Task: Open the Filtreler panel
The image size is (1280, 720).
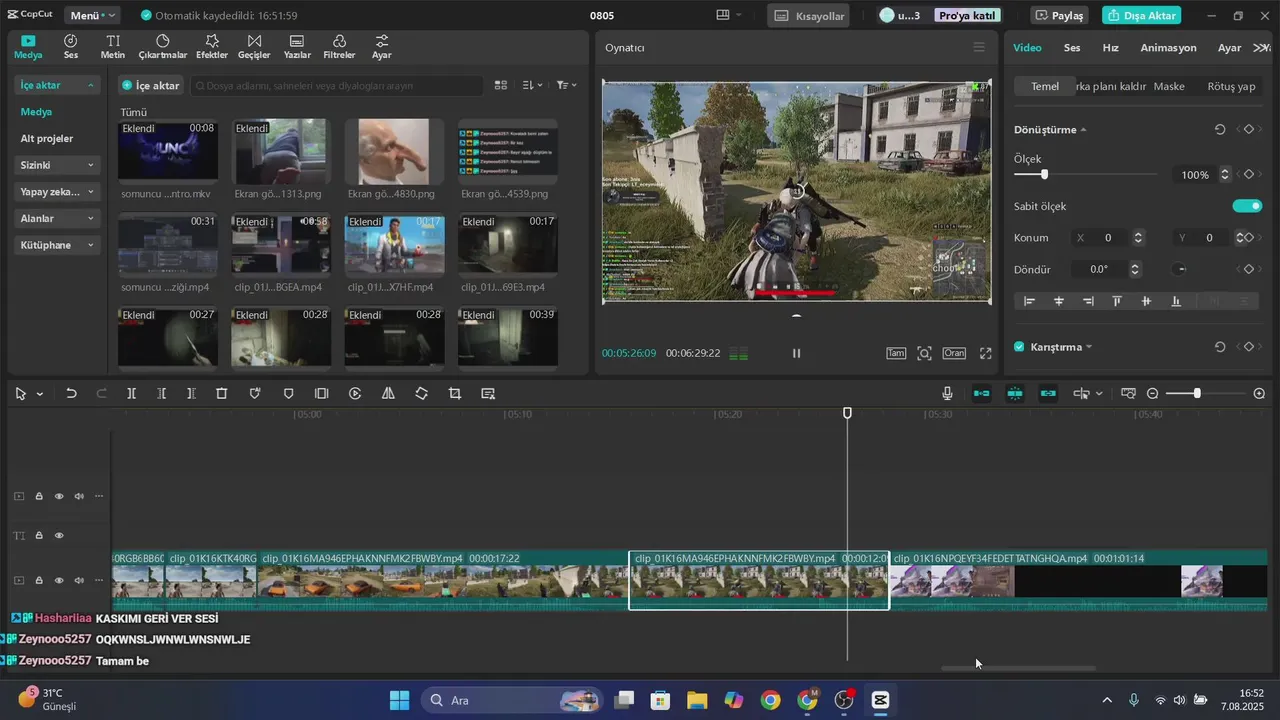Action: click(x=339, y=47)
